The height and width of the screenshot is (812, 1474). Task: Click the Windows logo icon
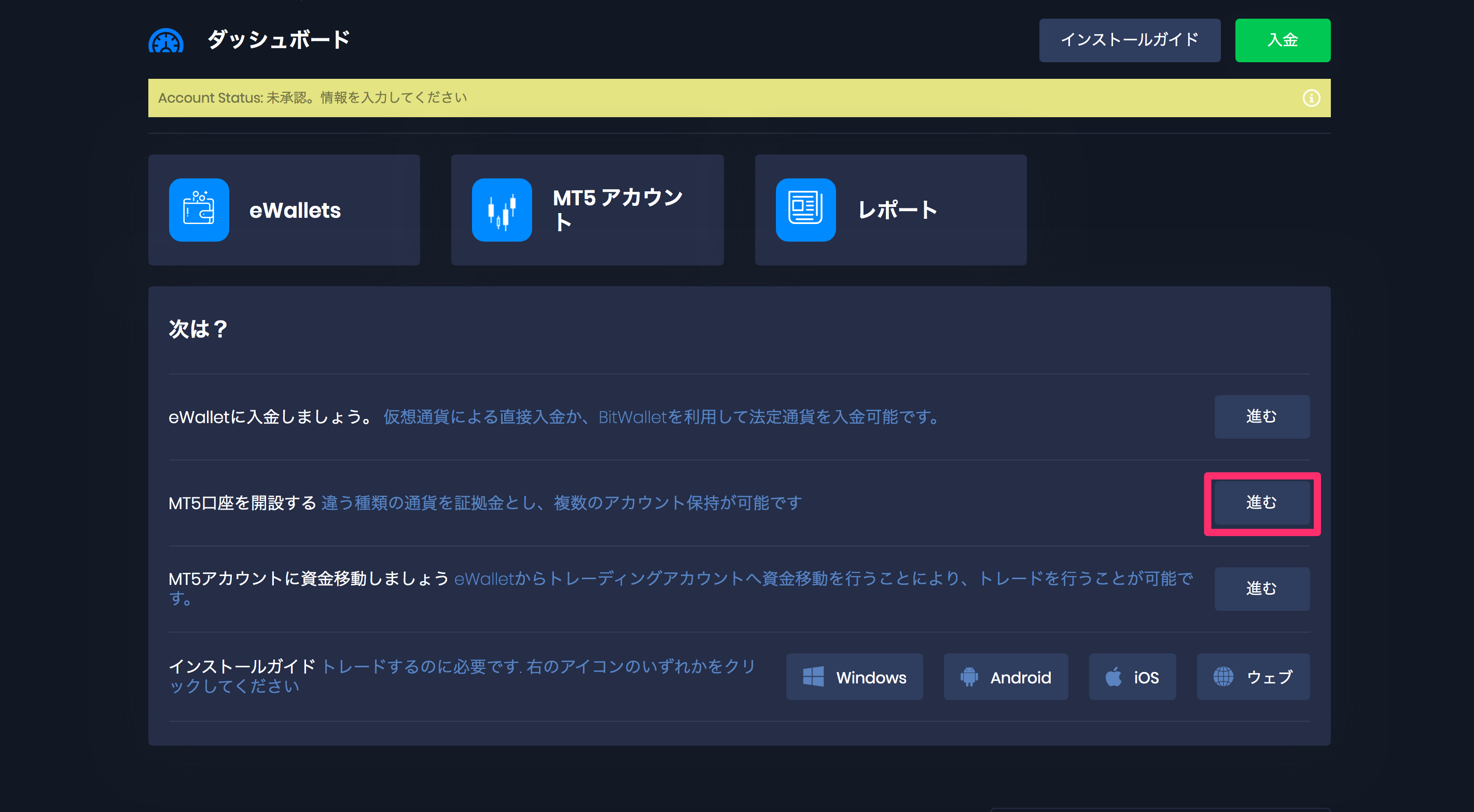[813, 677]
